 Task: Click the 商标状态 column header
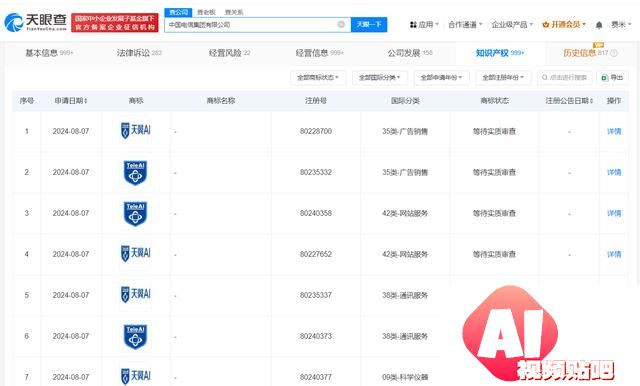click(494, 101)
